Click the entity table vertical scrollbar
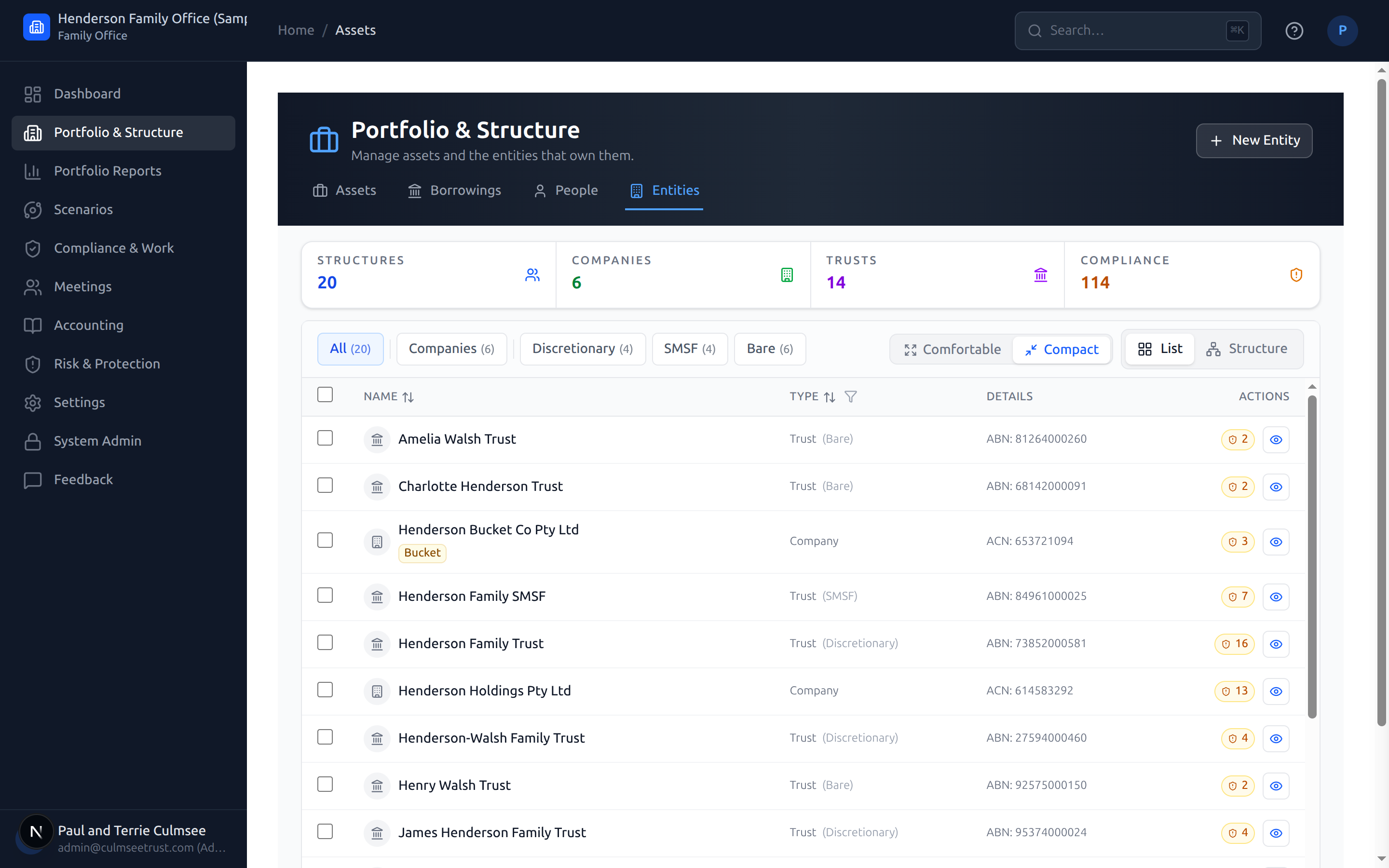Image resolution: width=1389 pixels, height=868 pixels. [x=1312, y=557]
